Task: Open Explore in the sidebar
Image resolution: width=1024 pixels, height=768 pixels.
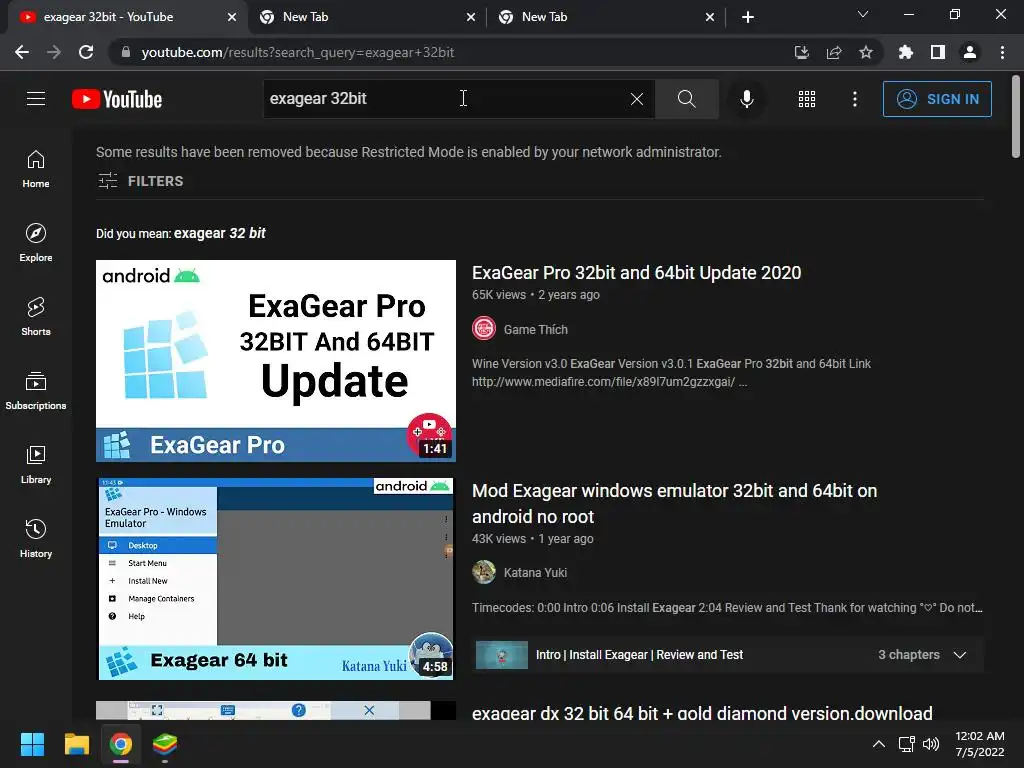Action: (36, 242)
